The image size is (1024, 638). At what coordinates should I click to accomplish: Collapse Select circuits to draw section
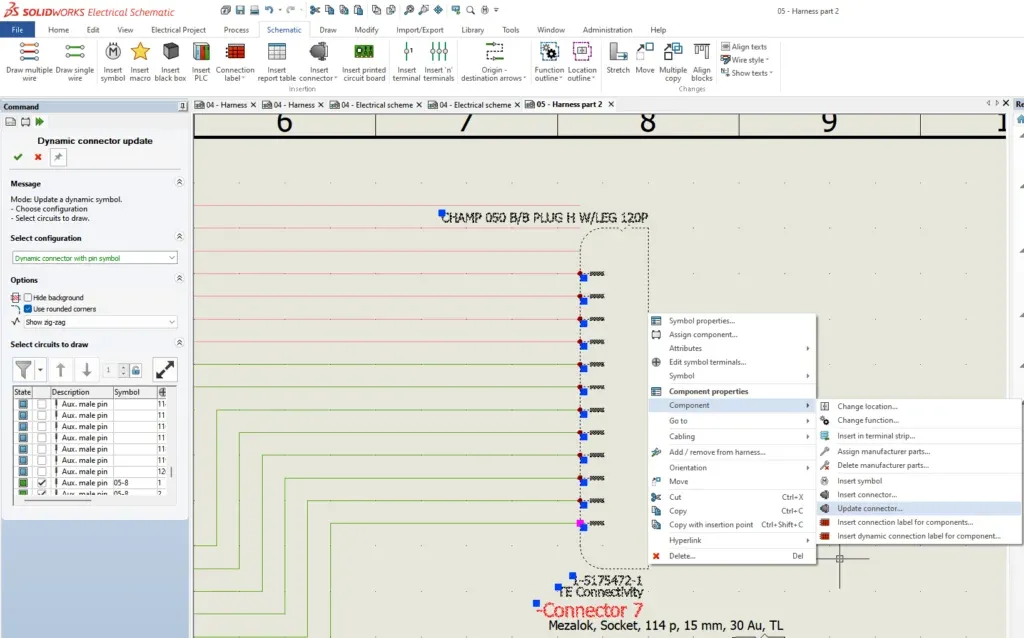(x=179, y=343)
